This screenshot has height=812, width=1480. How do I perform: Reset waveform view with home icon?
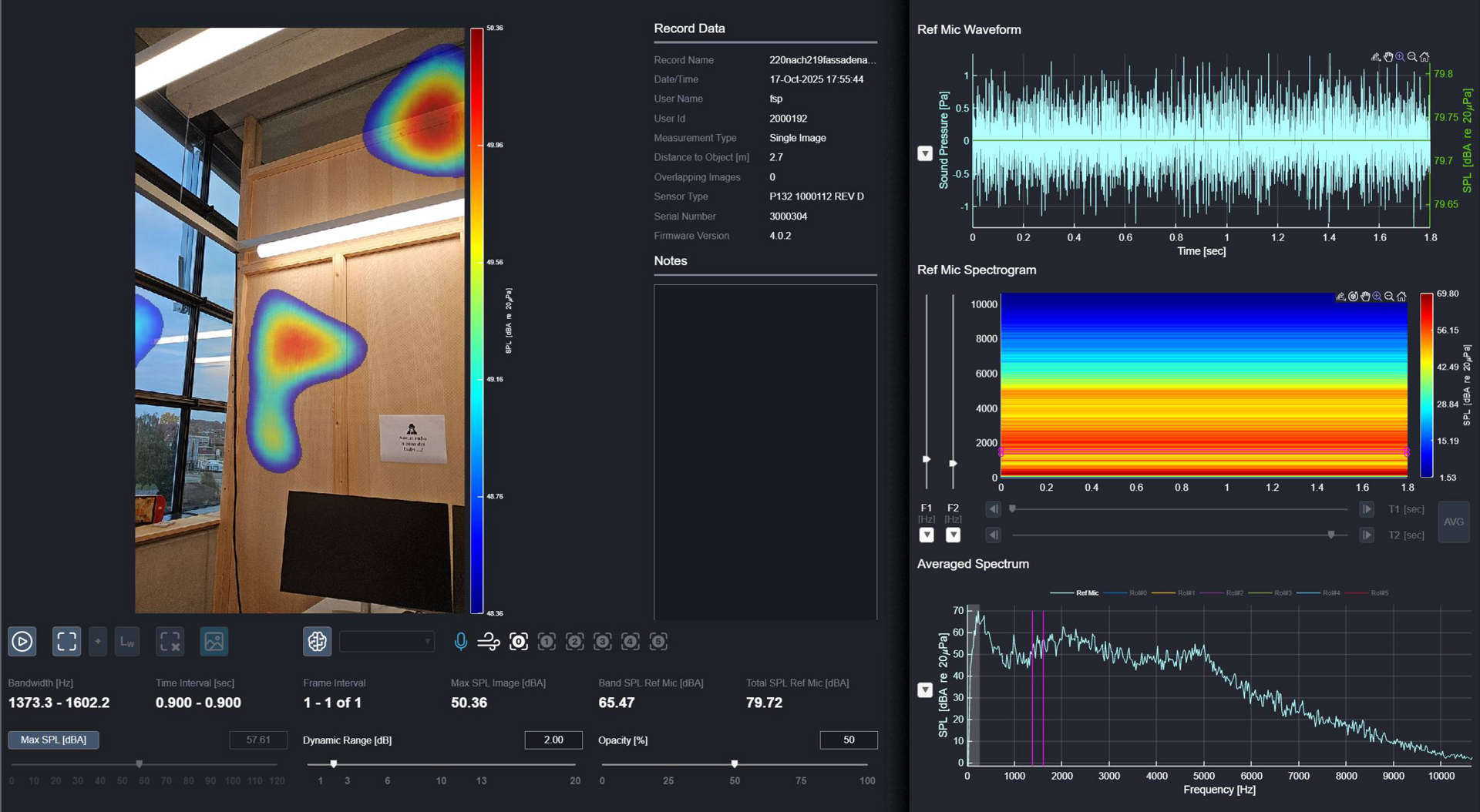coord(1424,57)
